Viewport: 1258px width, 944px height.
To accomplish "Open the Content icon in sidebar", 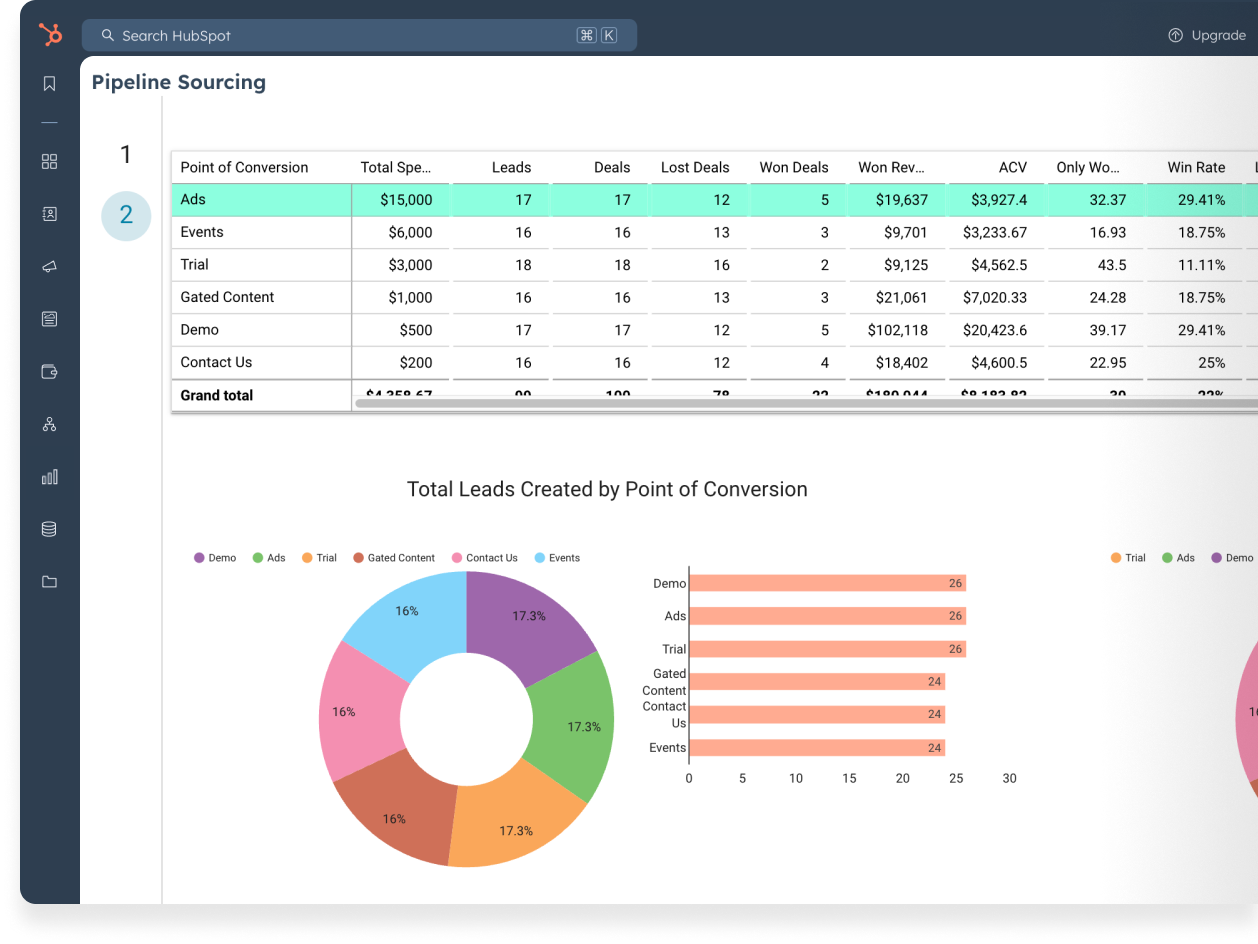I will [x=49, y=319].
